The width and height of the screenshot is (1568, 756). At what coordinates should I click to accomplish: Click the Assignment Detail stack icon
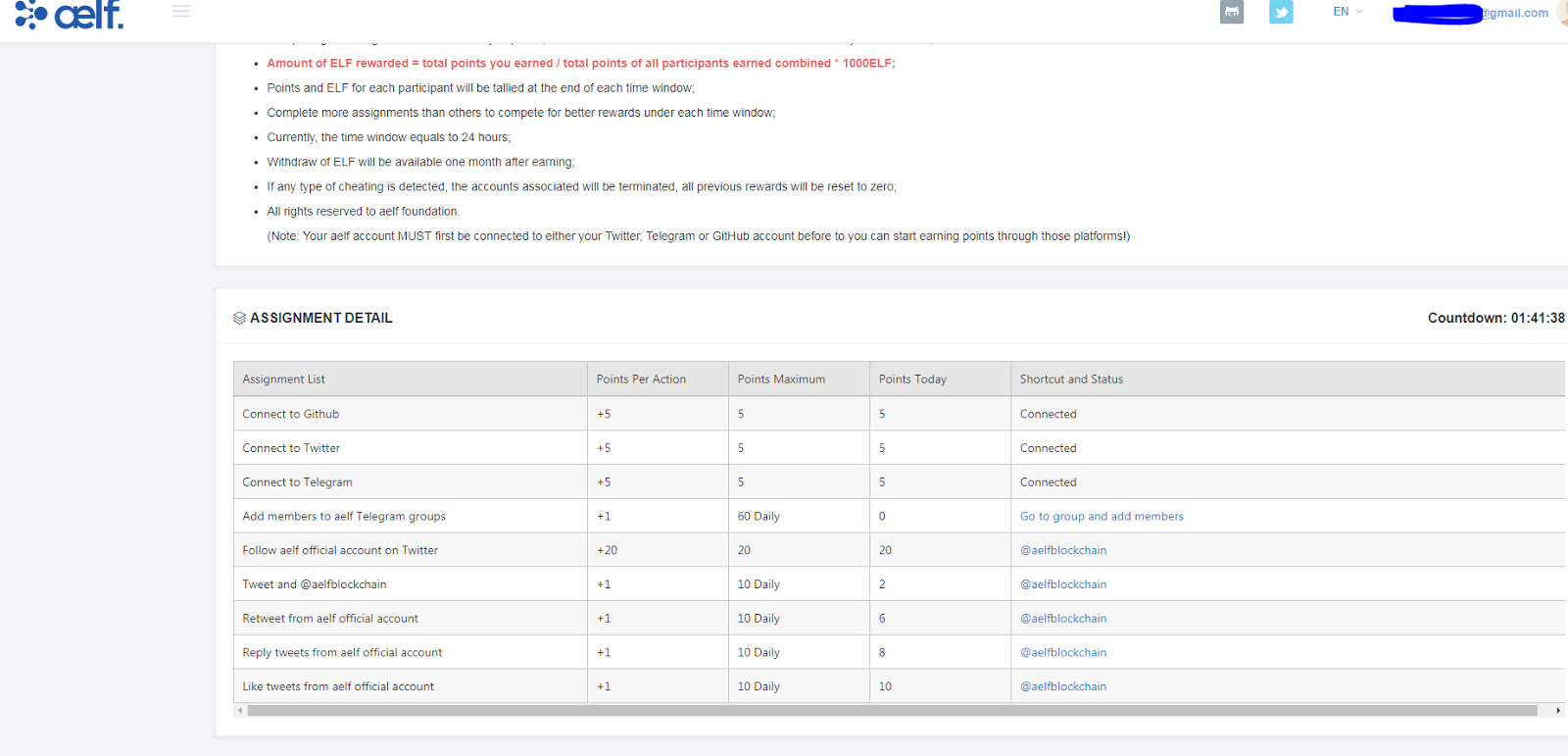point(239,318)
